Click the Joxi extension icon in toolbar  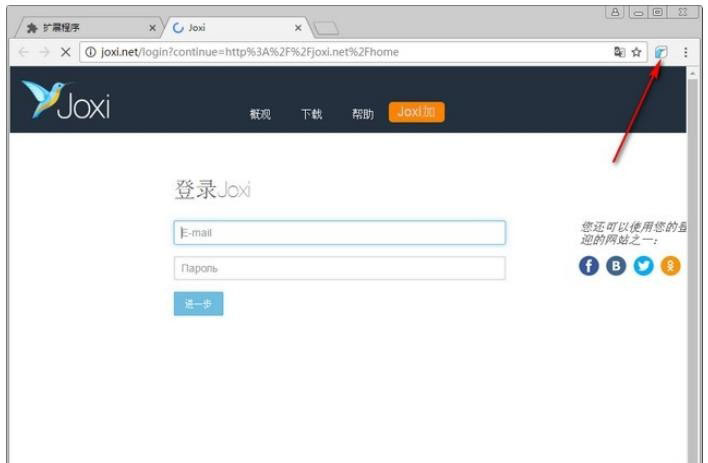(x=661, y=52)
